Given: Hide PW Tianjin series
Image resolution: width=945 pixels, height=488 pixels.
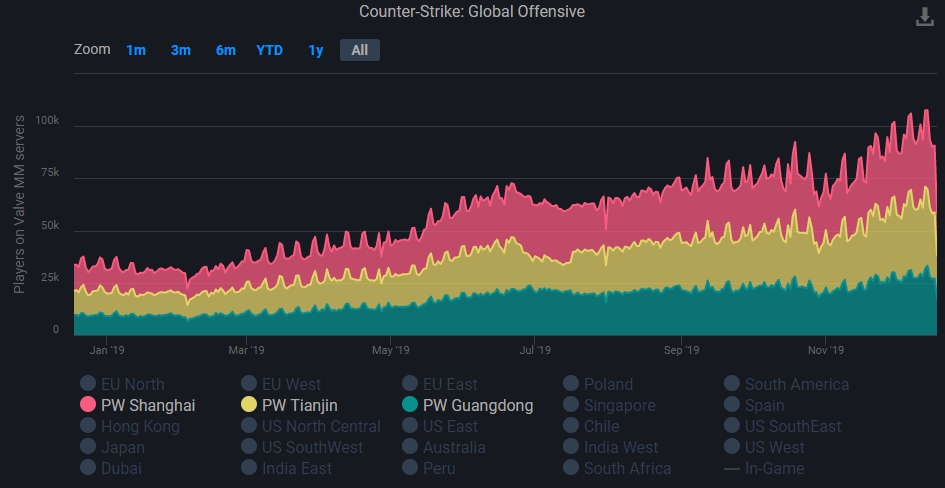Looking at the screenshot, I should coord(289,405).
